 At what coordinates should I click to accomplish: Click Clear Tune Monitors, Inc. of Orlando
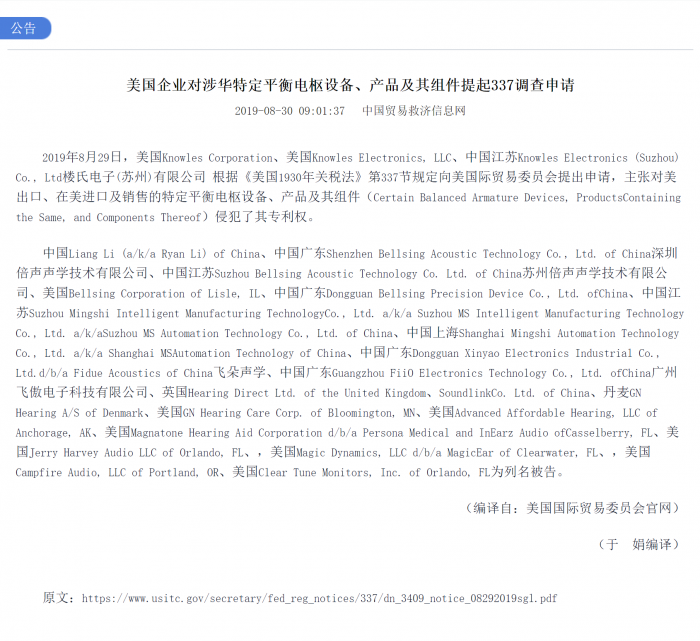pos(364,472)
